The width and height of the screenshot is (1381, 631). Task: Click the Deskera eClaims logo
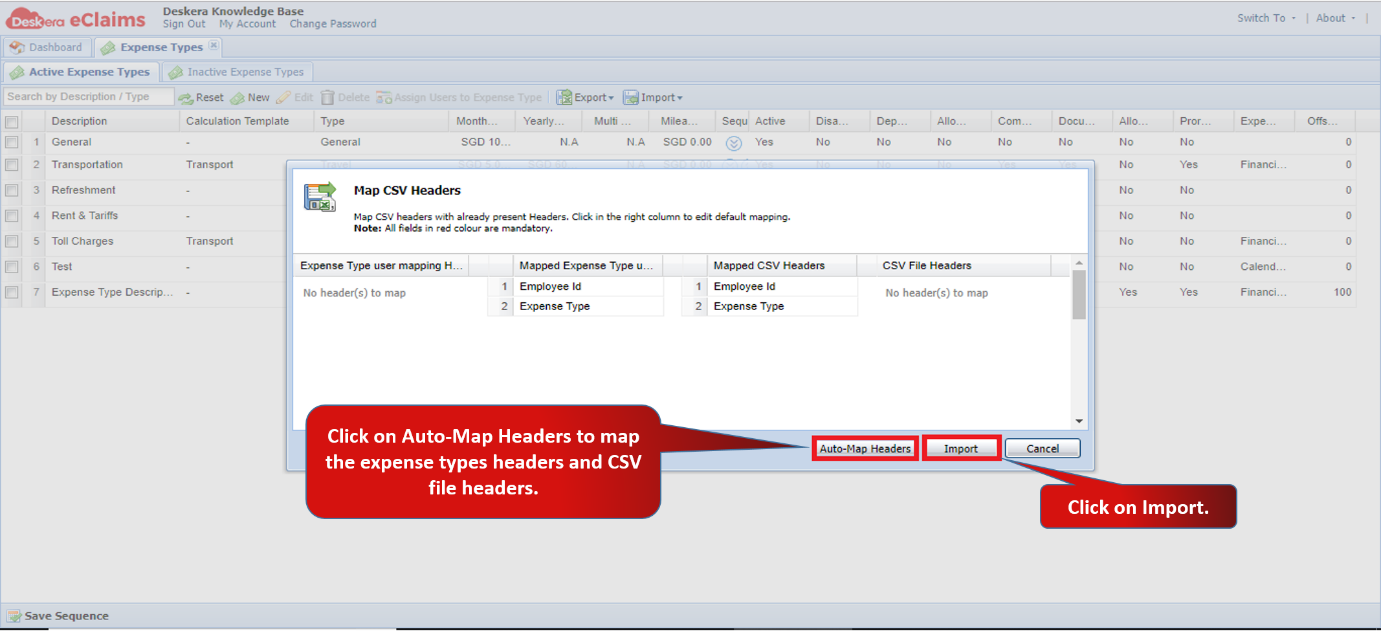pos(76,17)
